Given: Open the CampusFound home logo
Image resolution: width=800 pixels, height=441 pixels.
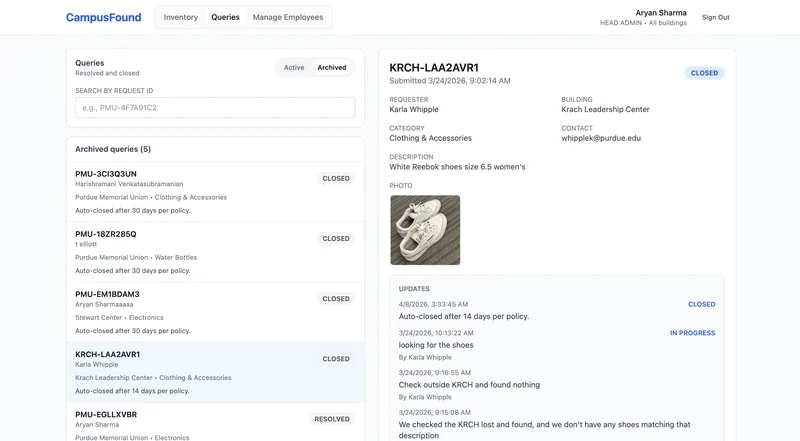Looking at the screenshot, I should click(x=104, y=17).
